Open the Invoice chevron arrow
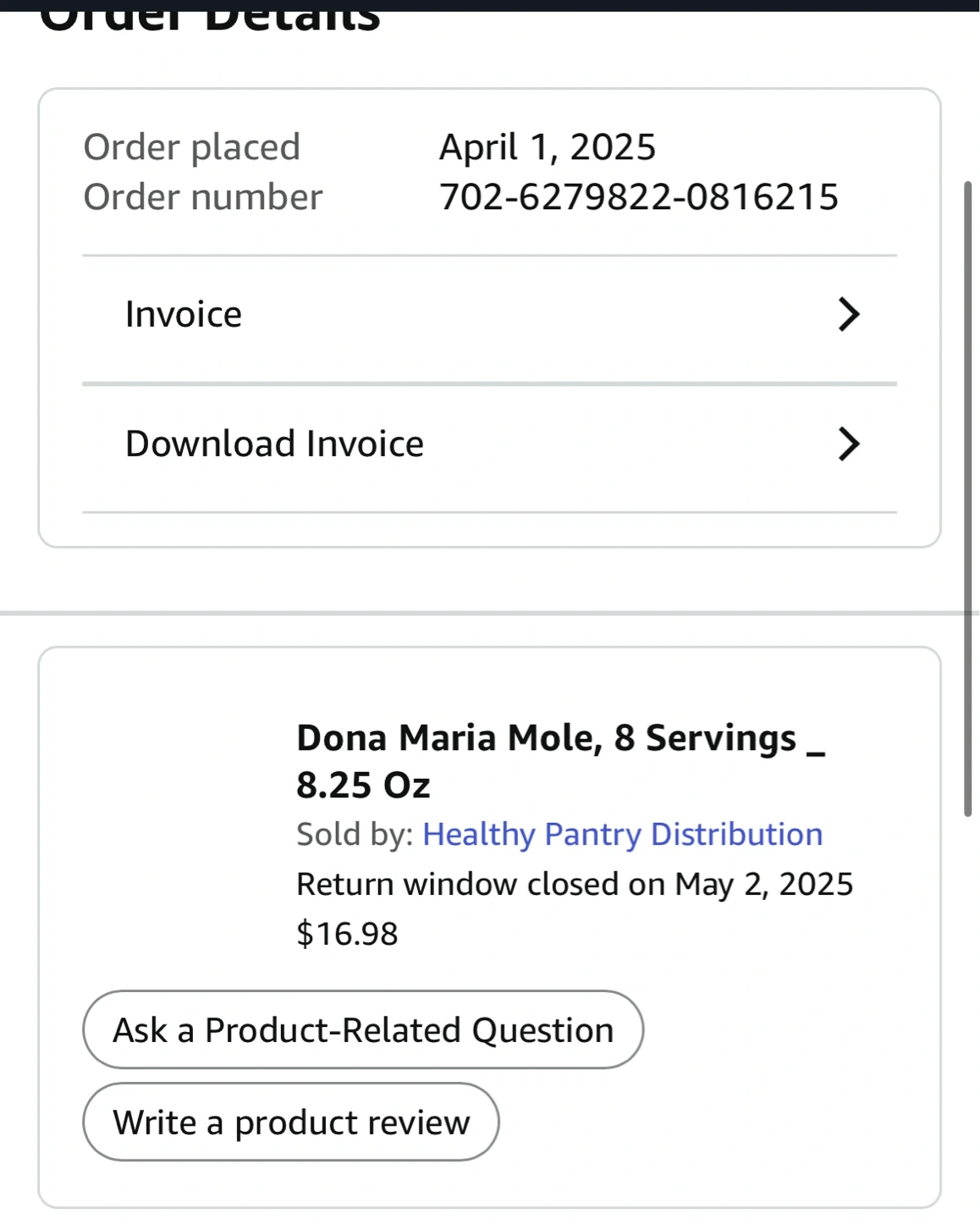The image size is (980, 1219). click(x=848, y=314)
